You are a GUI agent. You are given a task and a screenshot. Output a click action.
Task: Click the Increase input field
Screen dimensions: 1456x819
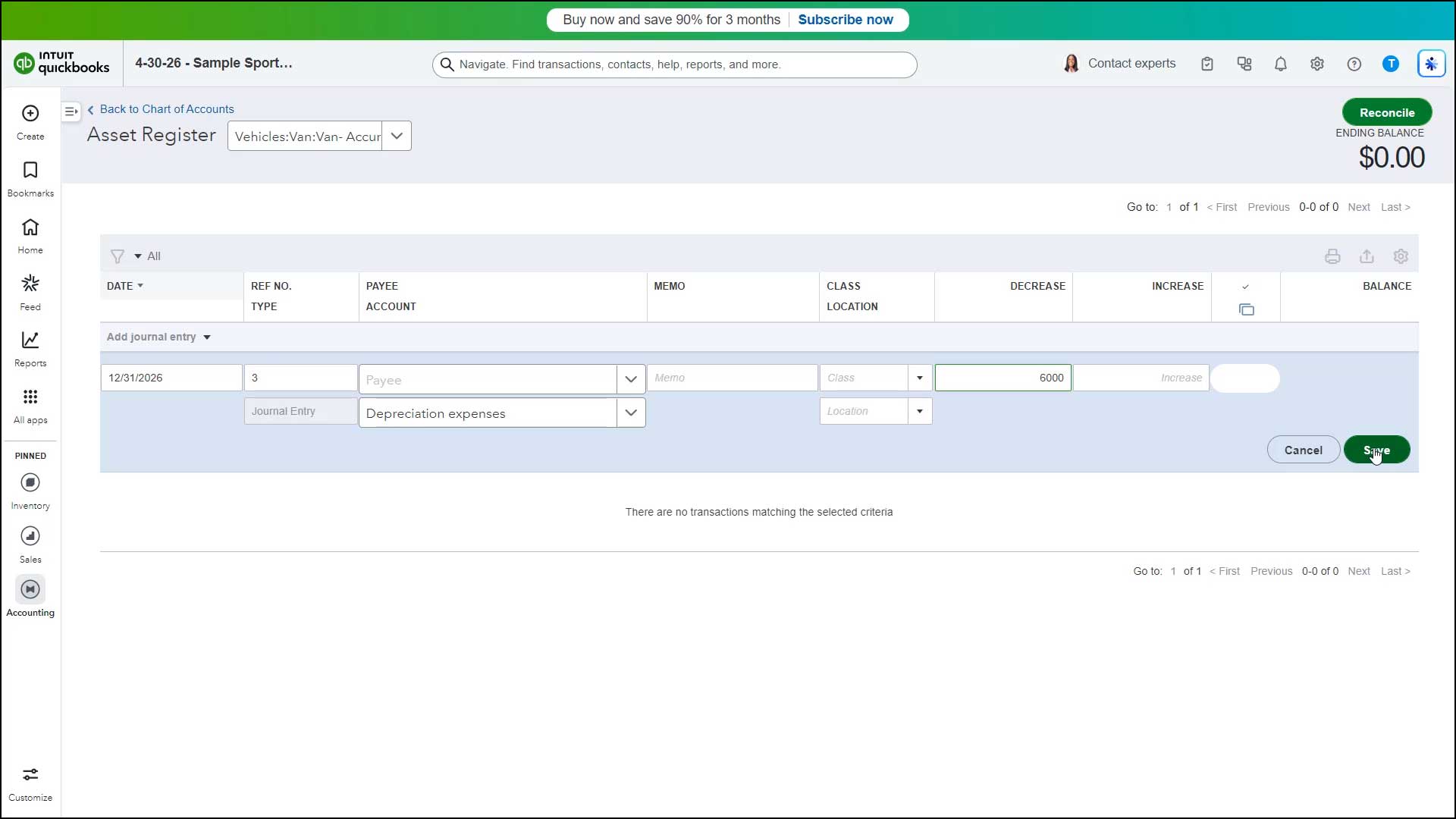click(x=1141, y=378)
